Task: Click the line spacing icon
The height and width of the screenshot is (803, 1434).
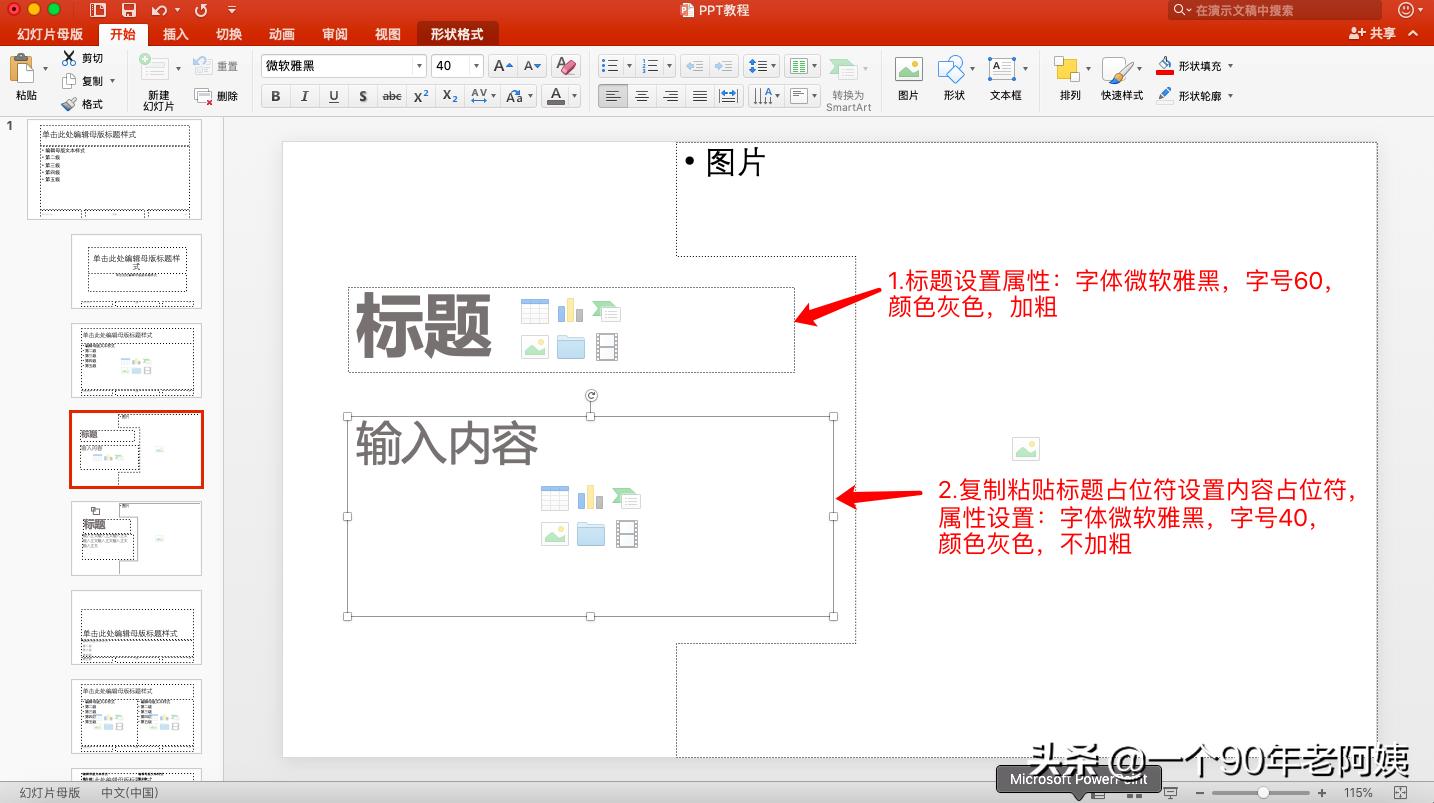Action: point(758,64)
